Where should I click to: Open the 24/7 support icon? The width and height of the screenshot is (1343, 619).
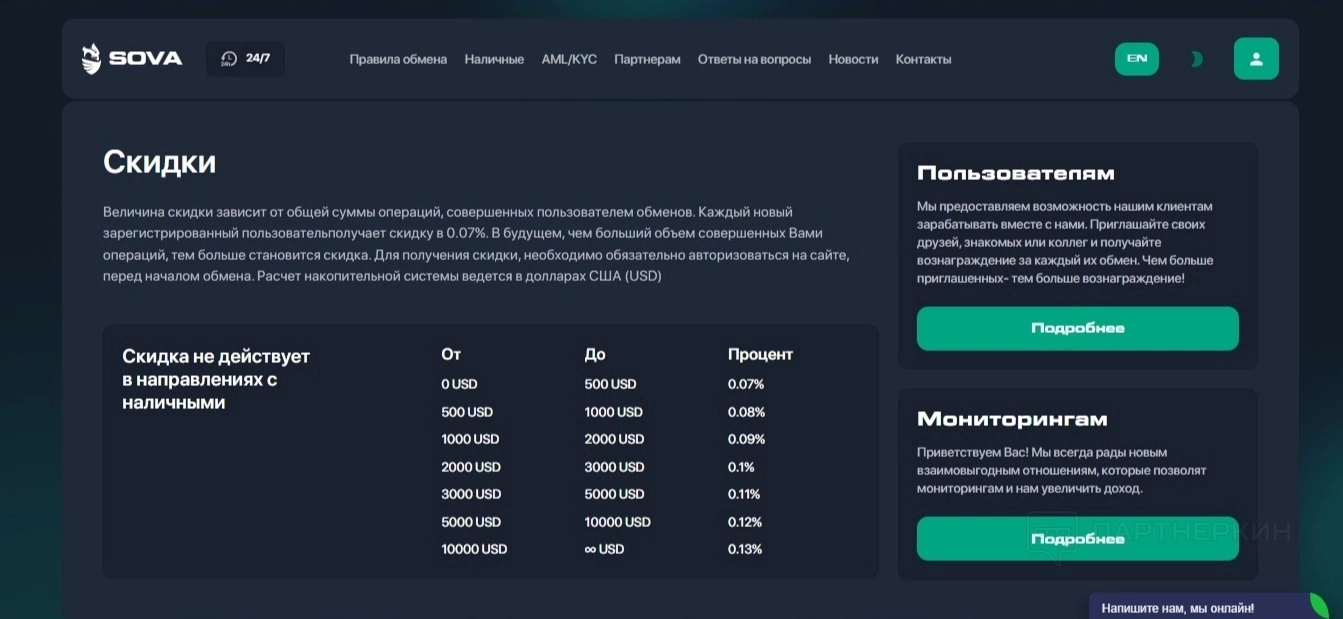(x=229, y=59)
